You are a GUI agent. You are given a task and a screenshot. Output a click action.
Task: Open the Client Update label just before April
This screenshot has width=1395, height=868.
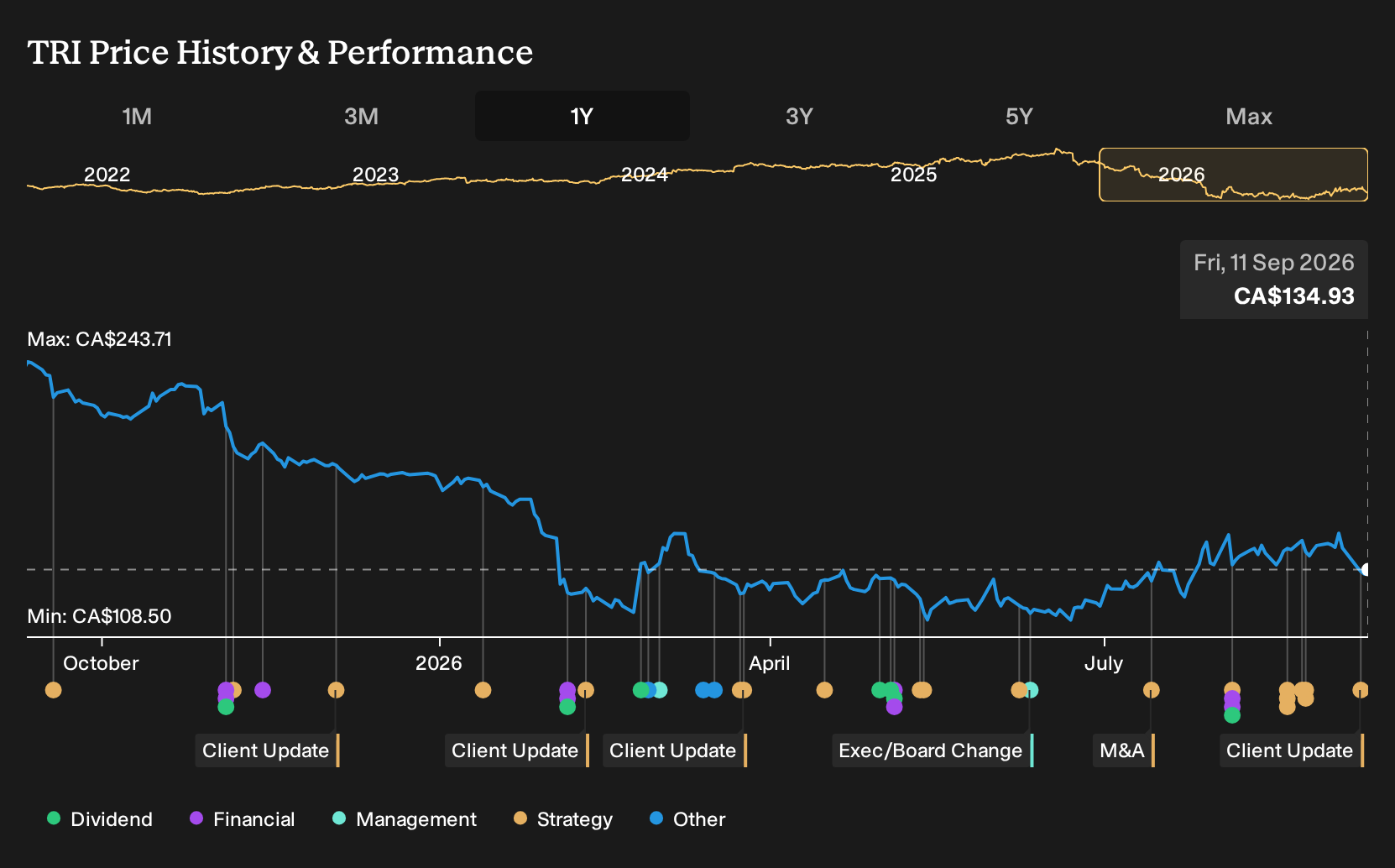coord(674,750)
